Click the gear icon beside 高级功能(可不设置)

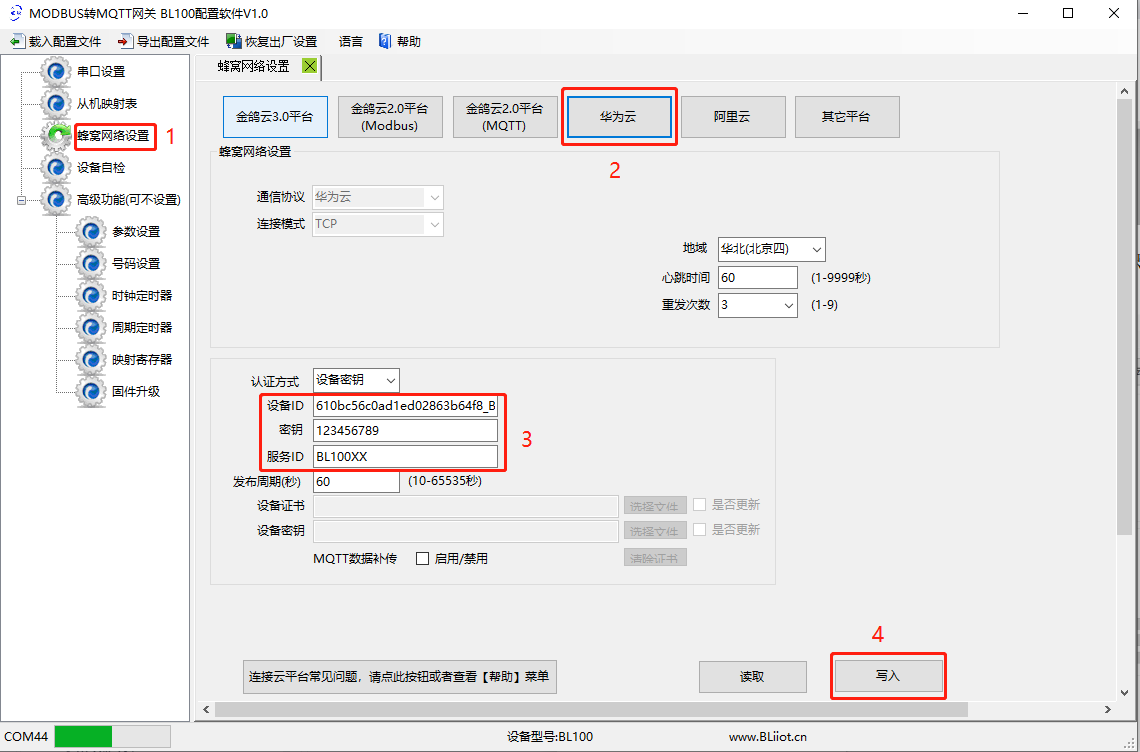[55, 199]
